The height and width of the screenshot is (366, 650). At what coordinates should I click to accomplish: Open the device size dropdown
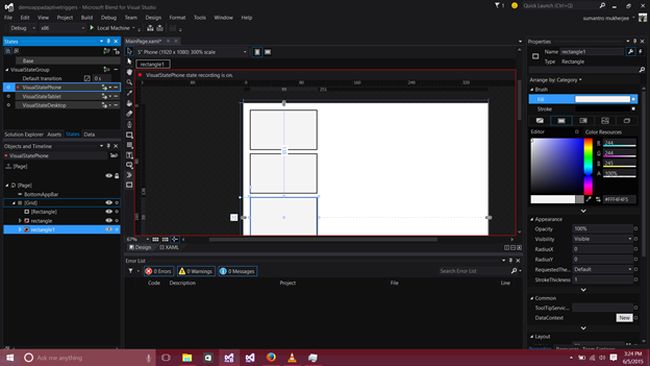coord(192,52)
